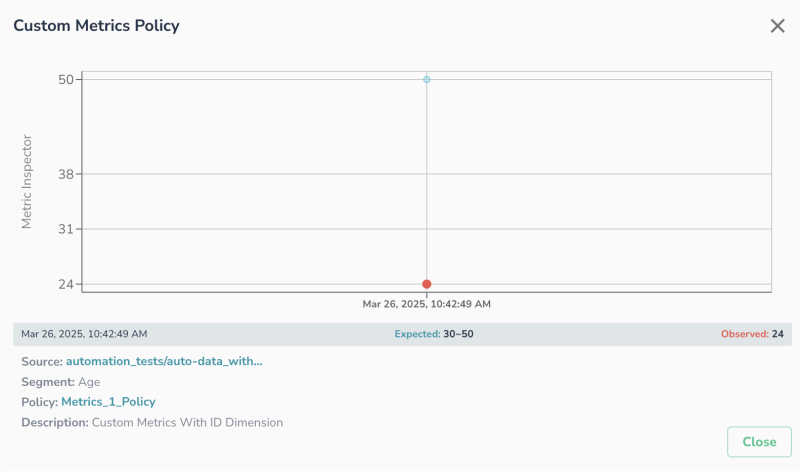Click the x-axis timestamp label below chart
The height and width of the screenshot is (471, 800).
coord(426,304)
